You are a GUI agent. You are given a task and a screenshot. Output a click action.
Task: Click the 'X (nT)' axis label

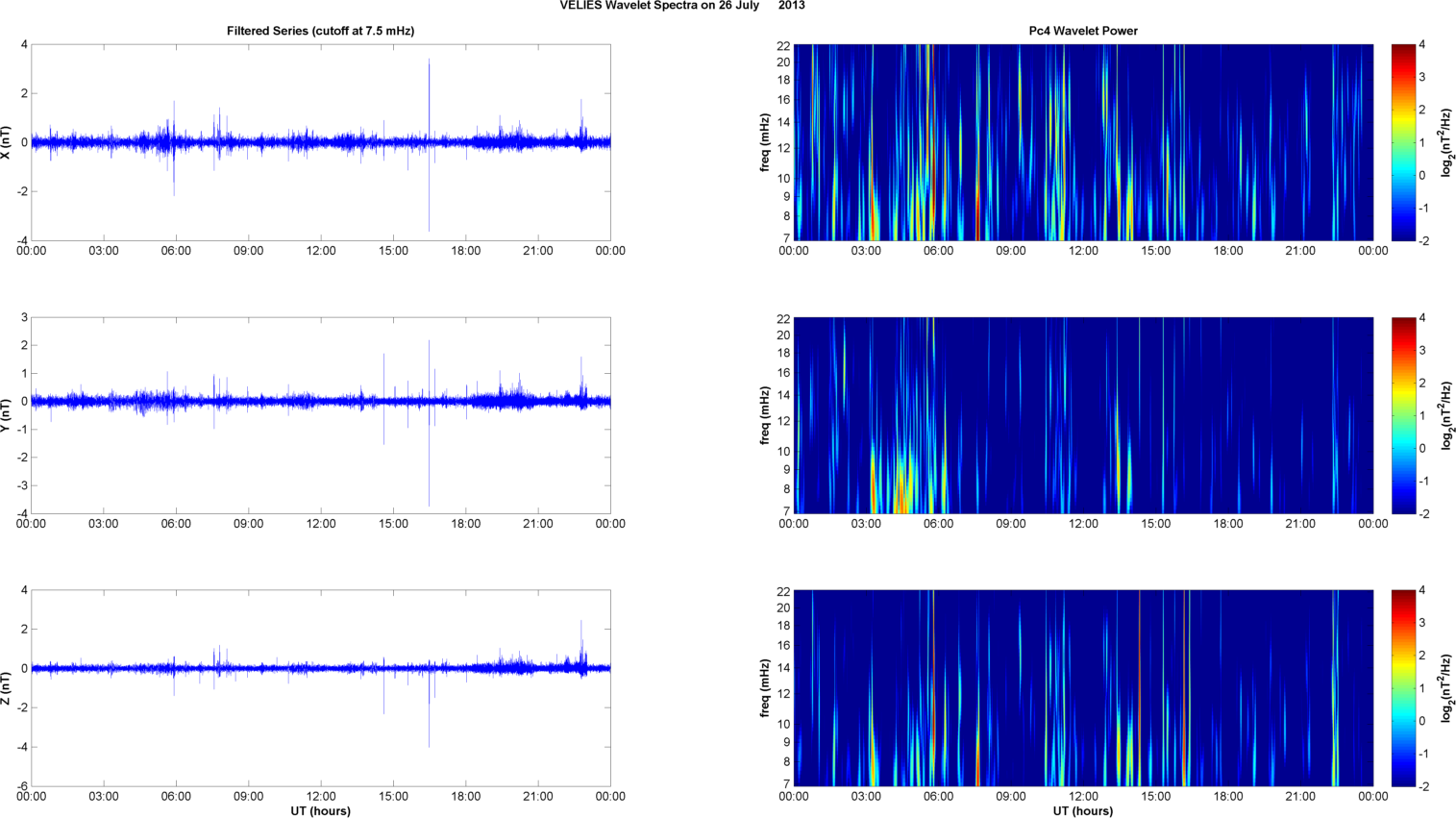pos(7,142)
